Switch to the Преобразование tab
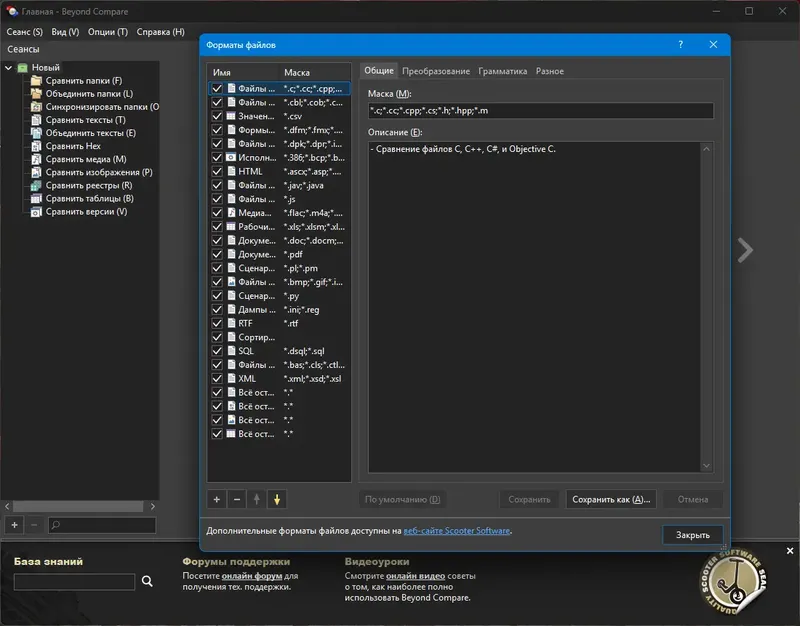The image size is (800, 626). (x=438, y=71)
